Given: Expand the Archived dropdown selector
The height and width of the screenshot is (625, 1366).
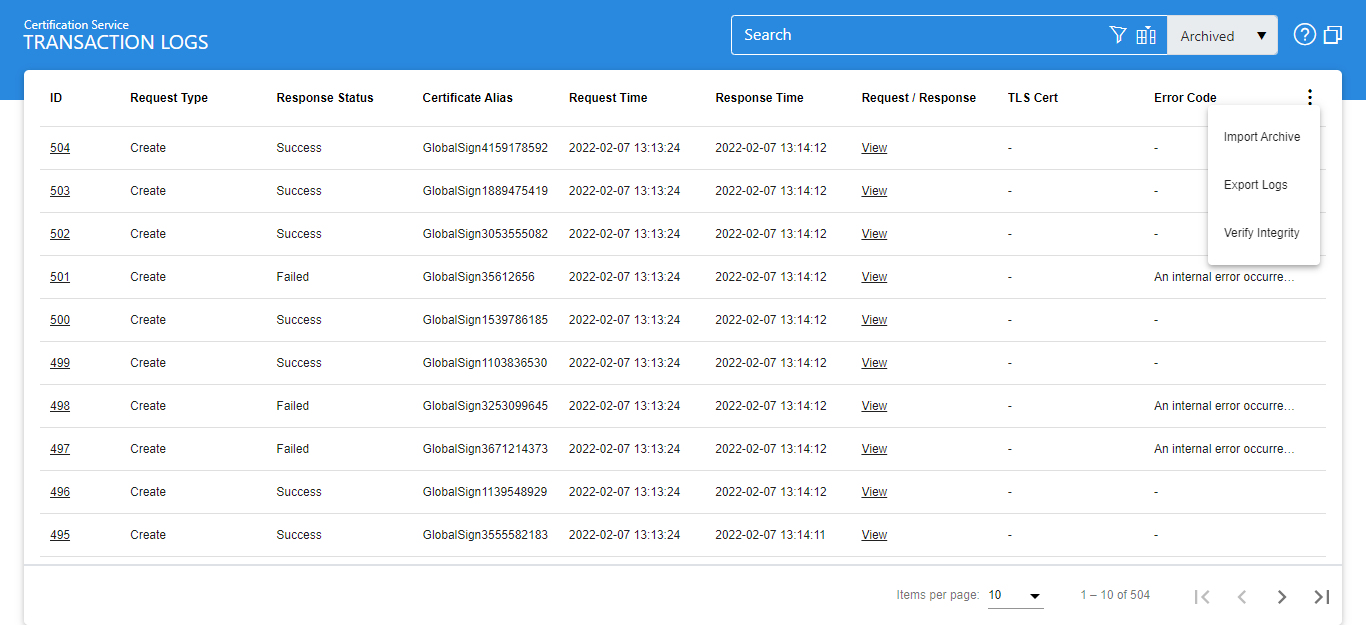Looking at the screenshot, I should [1222, 36].
